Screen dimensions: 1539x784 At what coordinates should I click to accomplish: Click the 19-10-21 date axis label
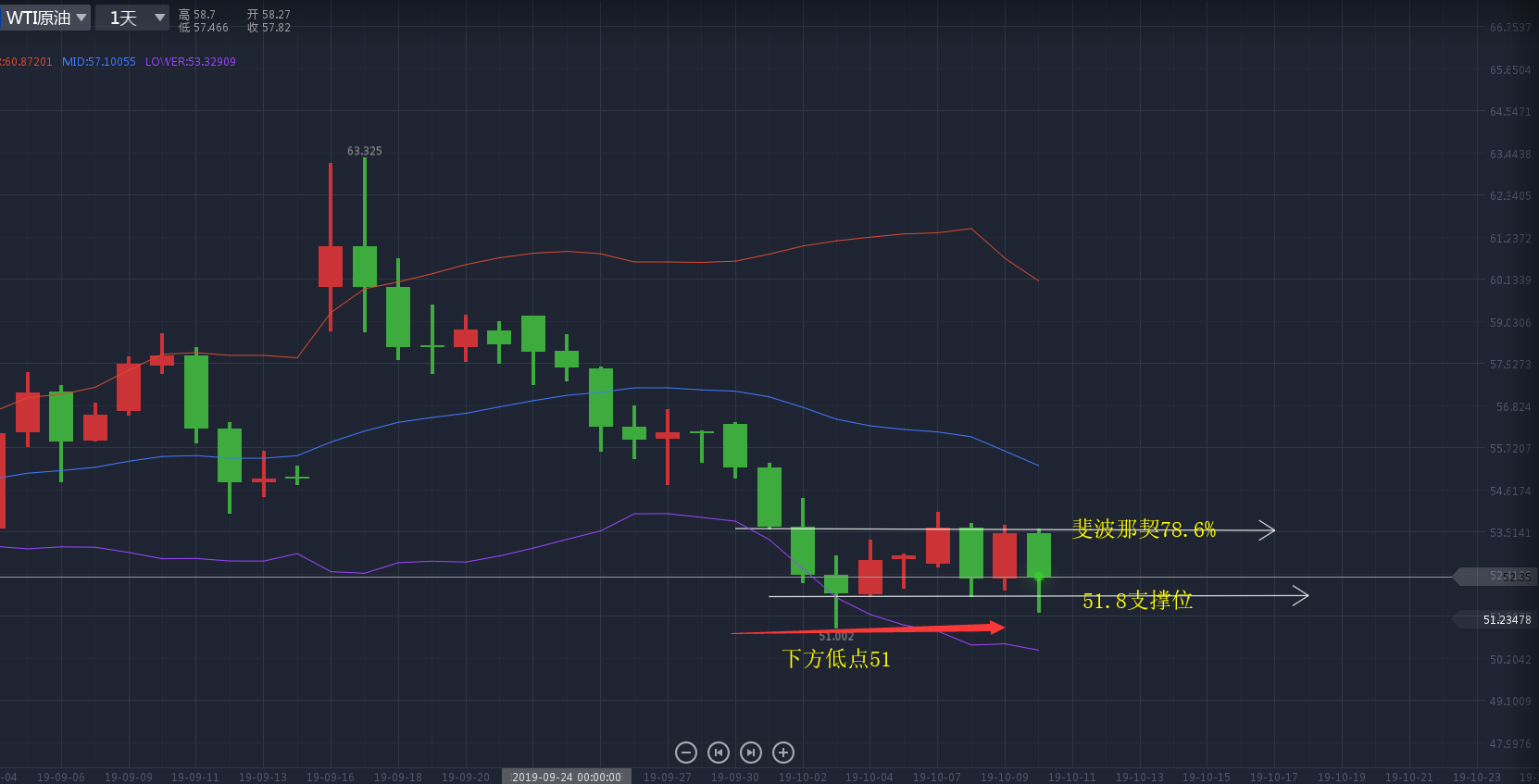tap(1409, 778)
